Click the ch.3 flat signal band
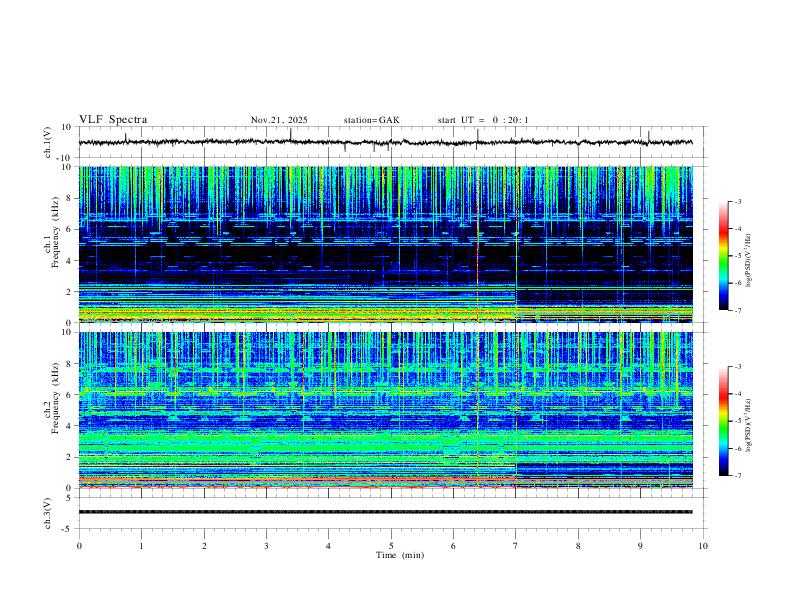Screen dimensions: 792x612 (385, 512)
